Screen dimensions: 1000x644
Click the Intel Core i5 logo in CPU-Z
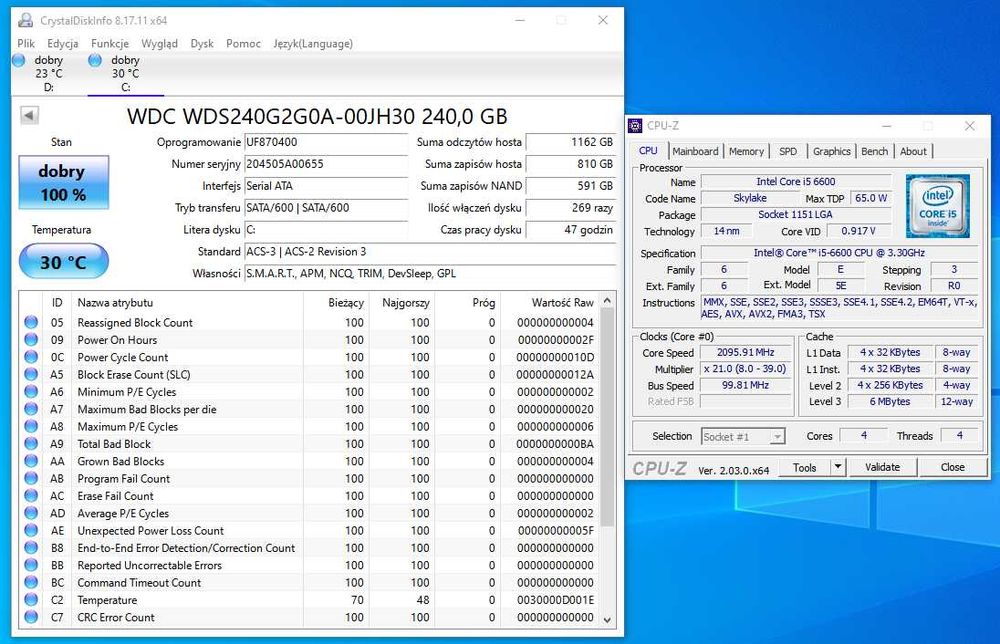(x=938, y=205)
